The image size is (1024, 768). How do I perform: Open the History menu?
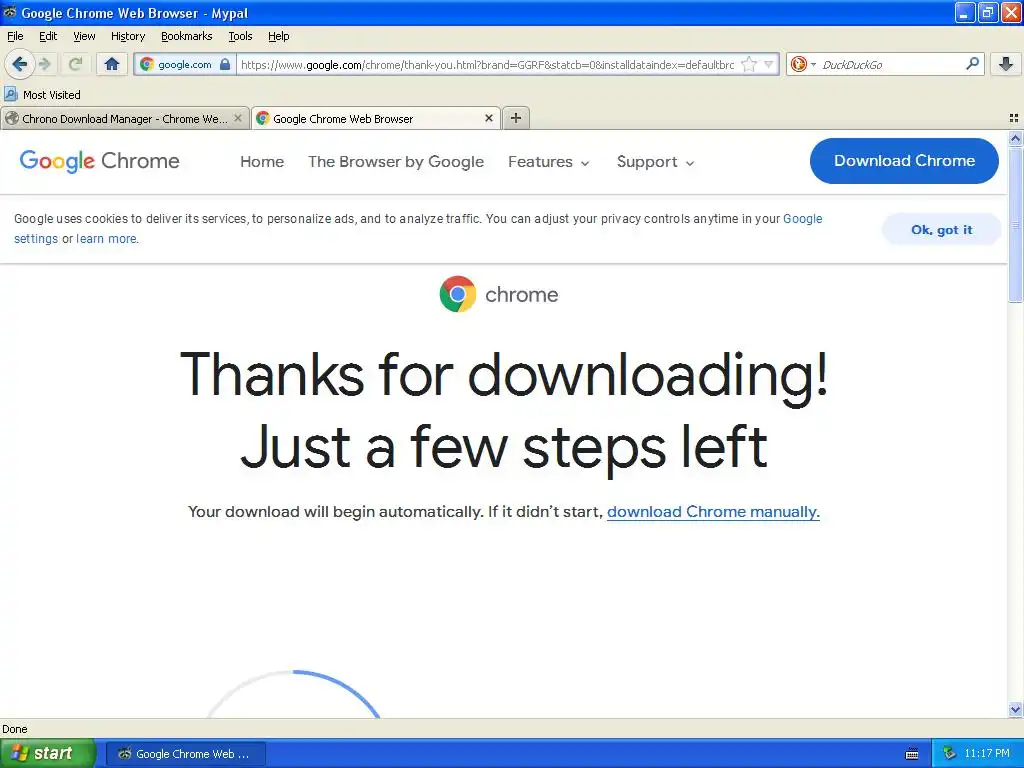click(127, 36)
